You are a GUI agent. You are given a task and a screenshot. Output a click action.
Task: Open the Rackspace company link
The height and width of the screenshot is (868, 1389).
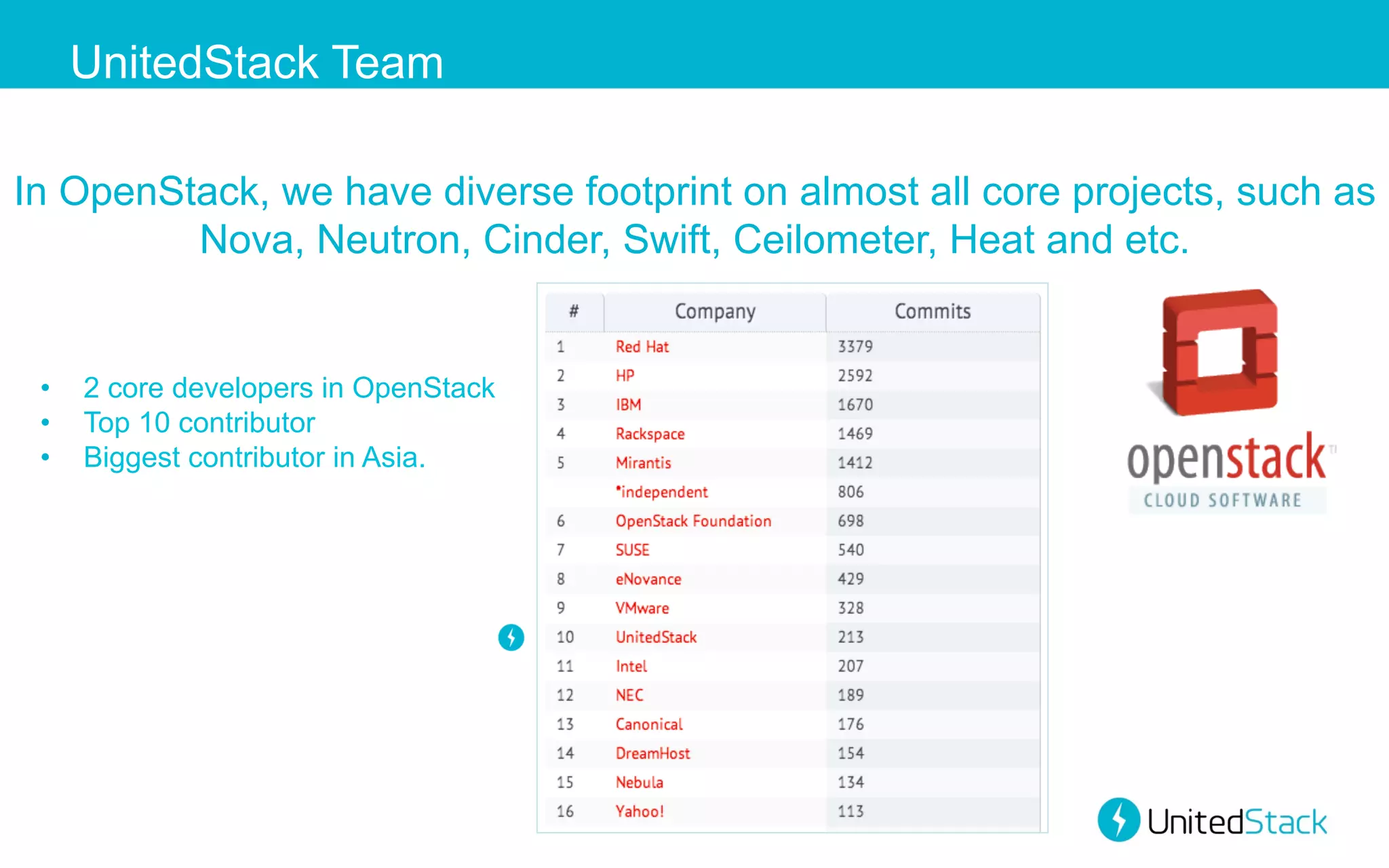(x=650, y=434)
